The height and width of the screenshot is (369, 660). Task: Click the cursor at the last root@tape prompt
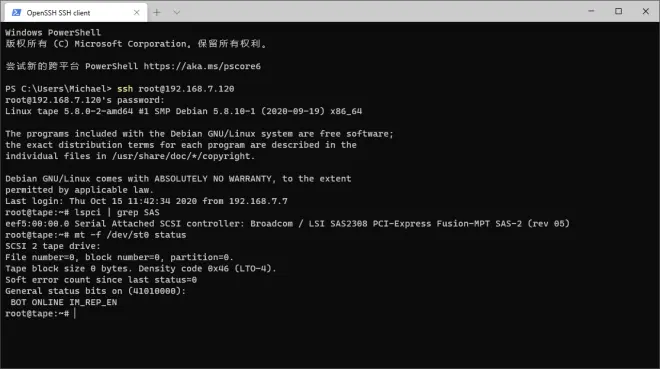coord(75,313)
